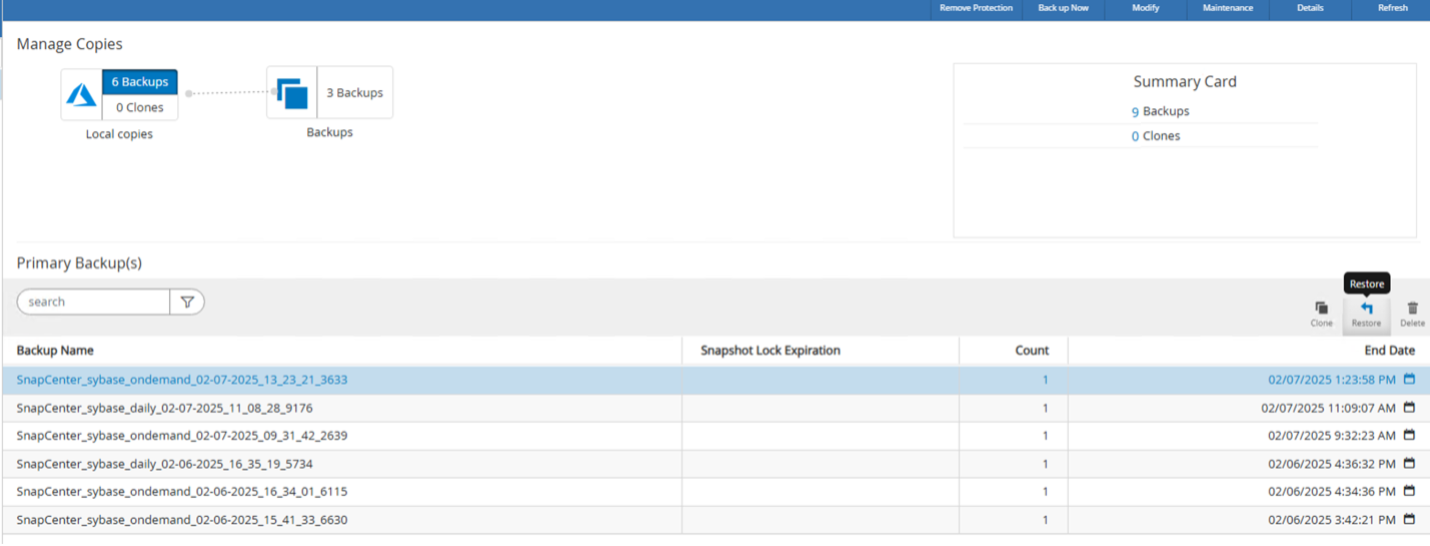
Task: Select 0 Clones under Local copies
Action: click(x=140, y=107)
